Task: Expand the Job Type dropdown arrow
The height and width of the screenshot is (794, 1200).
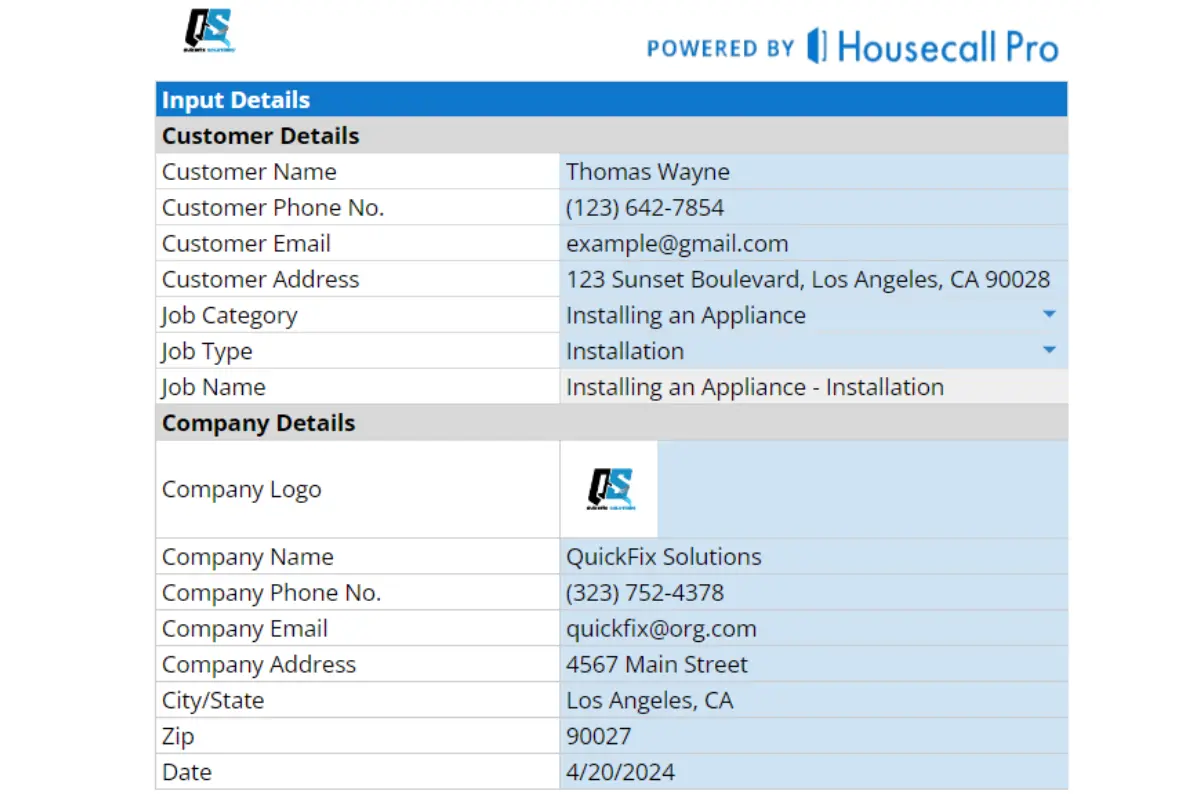Action: [1049, 351]
